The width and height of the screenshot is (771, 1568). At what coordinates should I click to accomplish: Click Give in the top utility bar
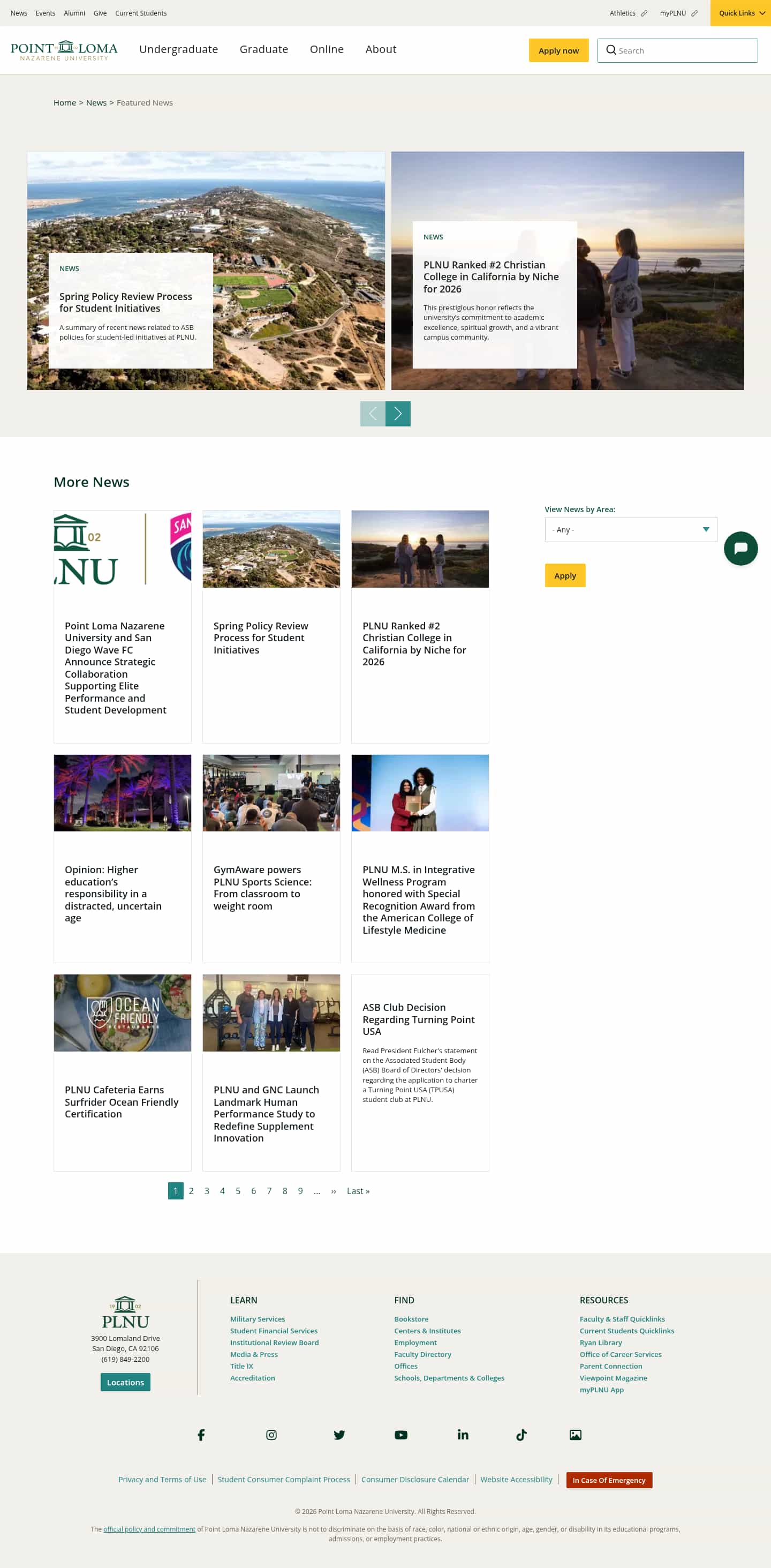[101, 13]
